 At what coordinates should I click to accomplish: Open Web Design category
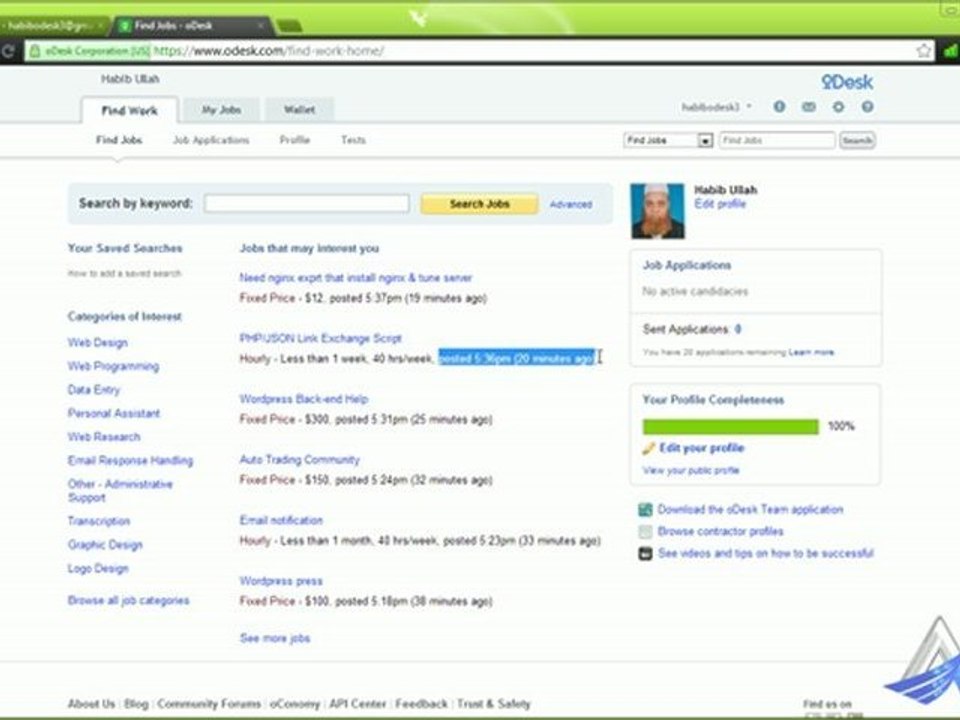pos(98,343)
